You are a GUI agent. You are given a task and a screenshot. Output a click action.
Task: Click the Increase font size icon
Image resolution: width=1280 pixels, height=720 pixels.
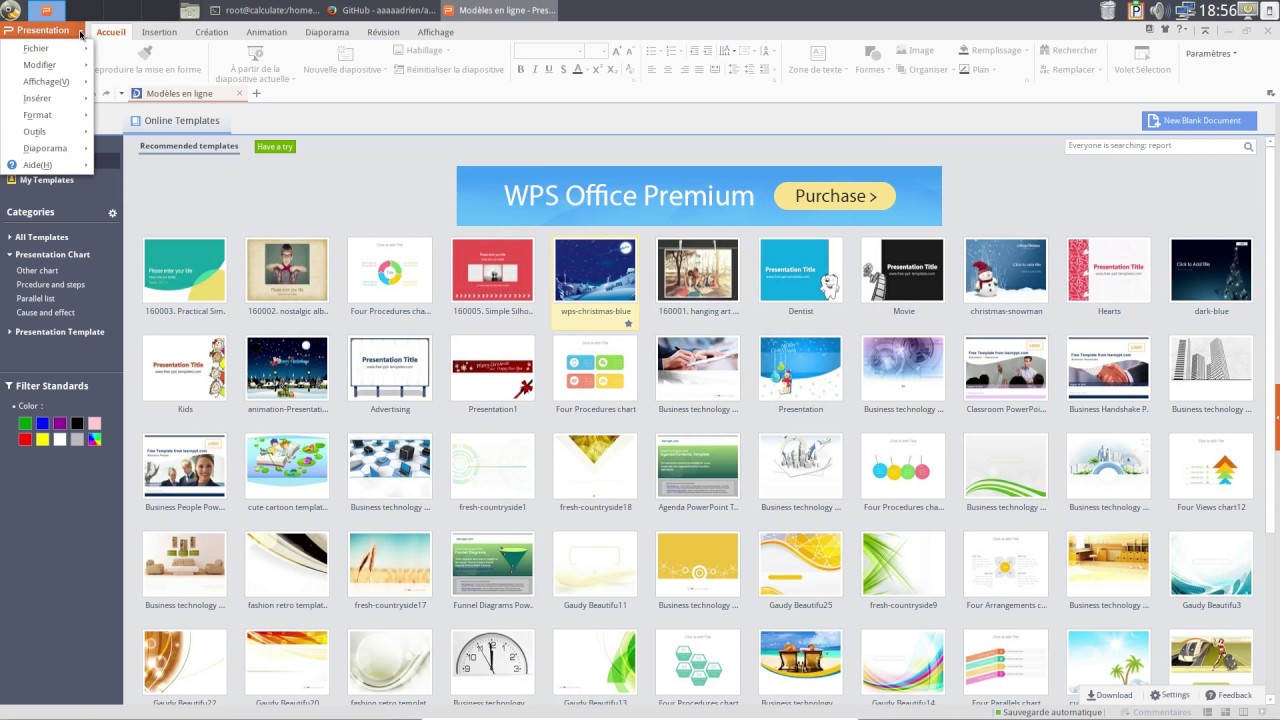[617, 51]
